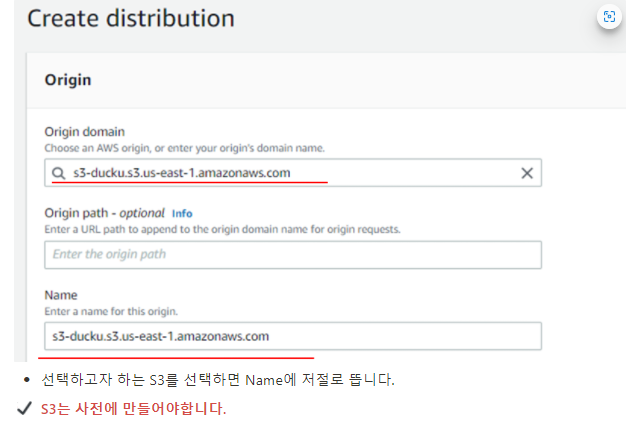Select 'Enter a URL path to append' description
626x433 pixels.
click(x=222, y=229)
